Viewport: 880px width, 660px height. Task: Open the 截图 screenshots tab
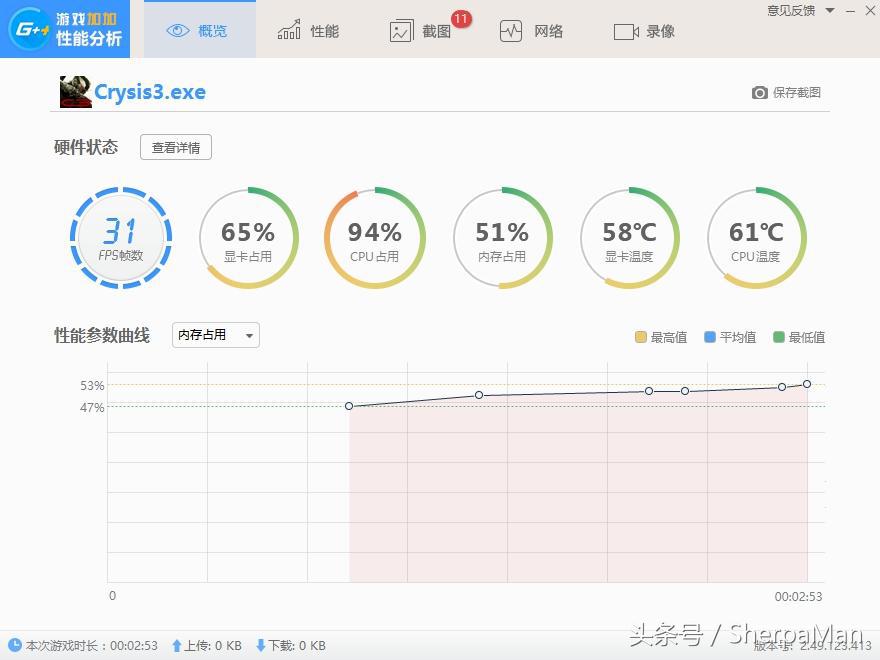click(420, 30)
